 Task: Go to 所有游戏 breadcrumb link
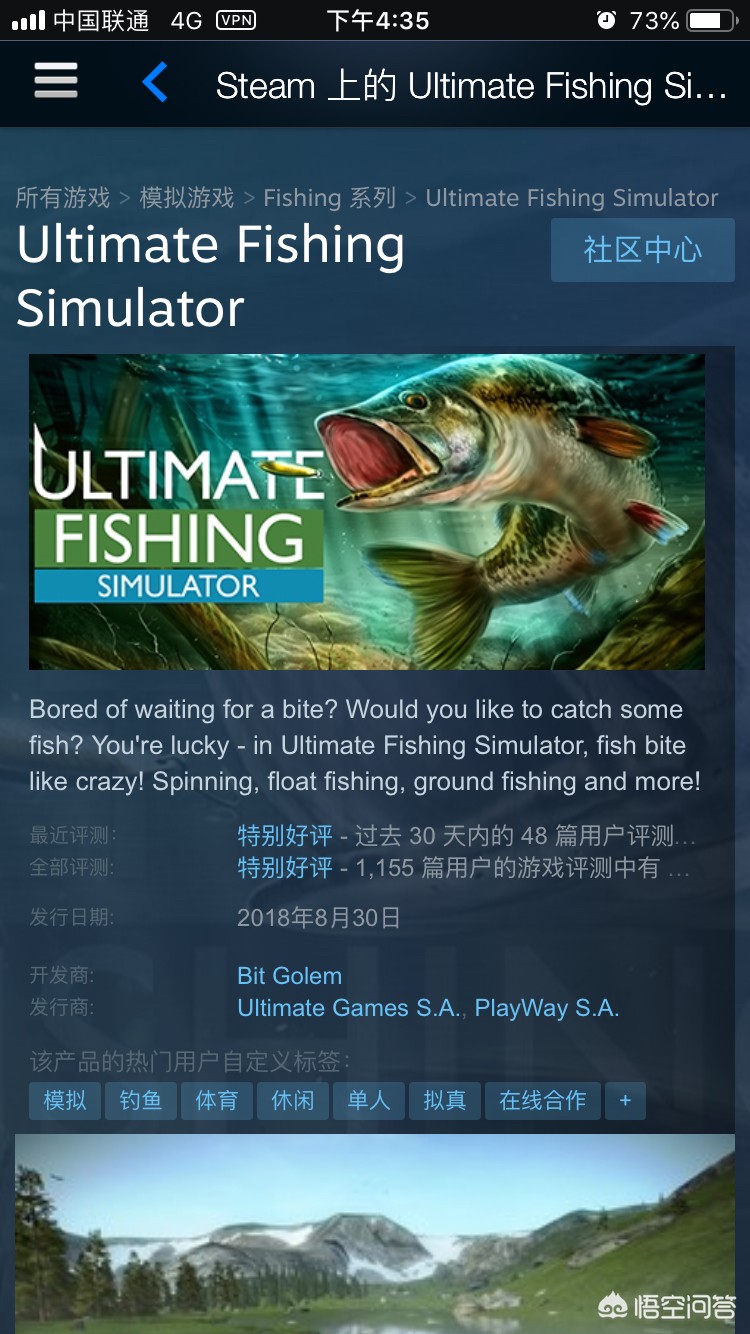(x=63, y=198)
